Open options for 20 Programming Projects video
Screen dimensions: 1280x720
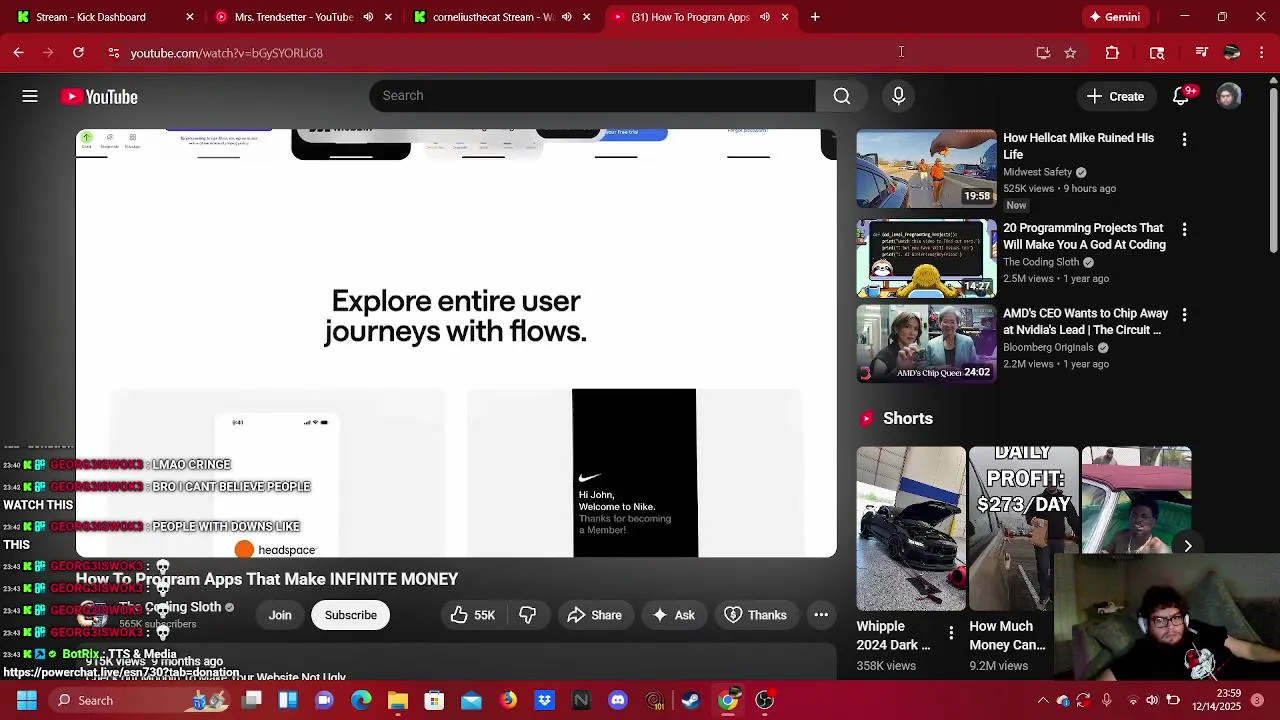[x=1184, y=230]
